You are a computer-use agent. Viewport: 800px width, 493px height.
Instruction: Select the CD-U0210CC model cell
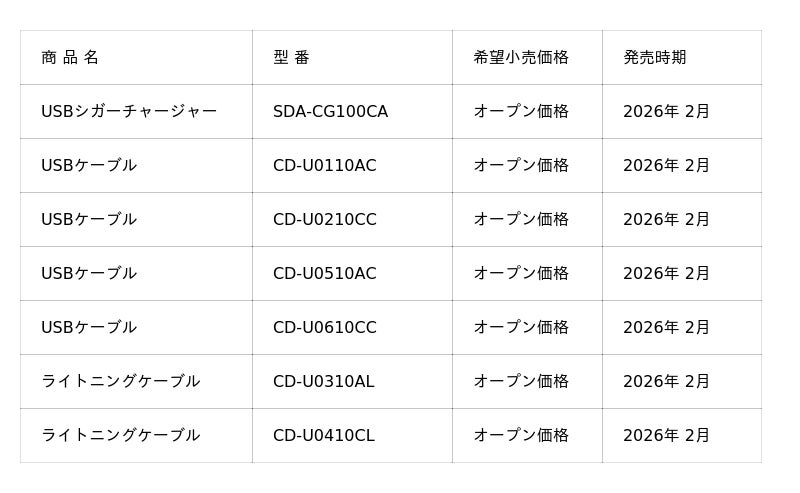tap(325, 220)
